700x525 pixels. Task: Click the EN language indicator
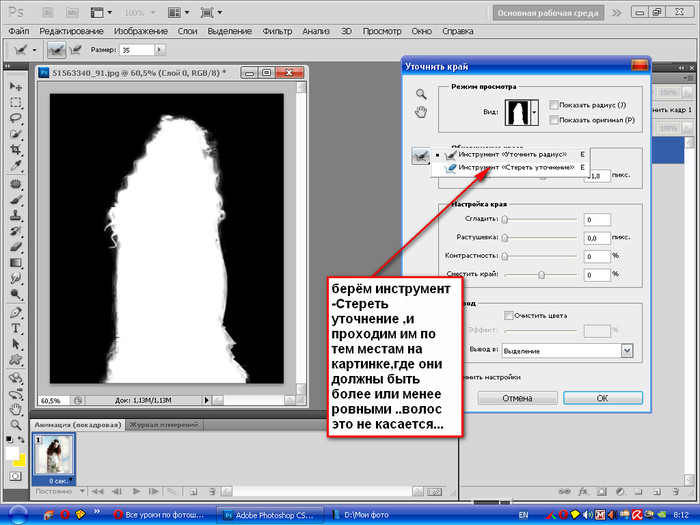pos(524,515)
